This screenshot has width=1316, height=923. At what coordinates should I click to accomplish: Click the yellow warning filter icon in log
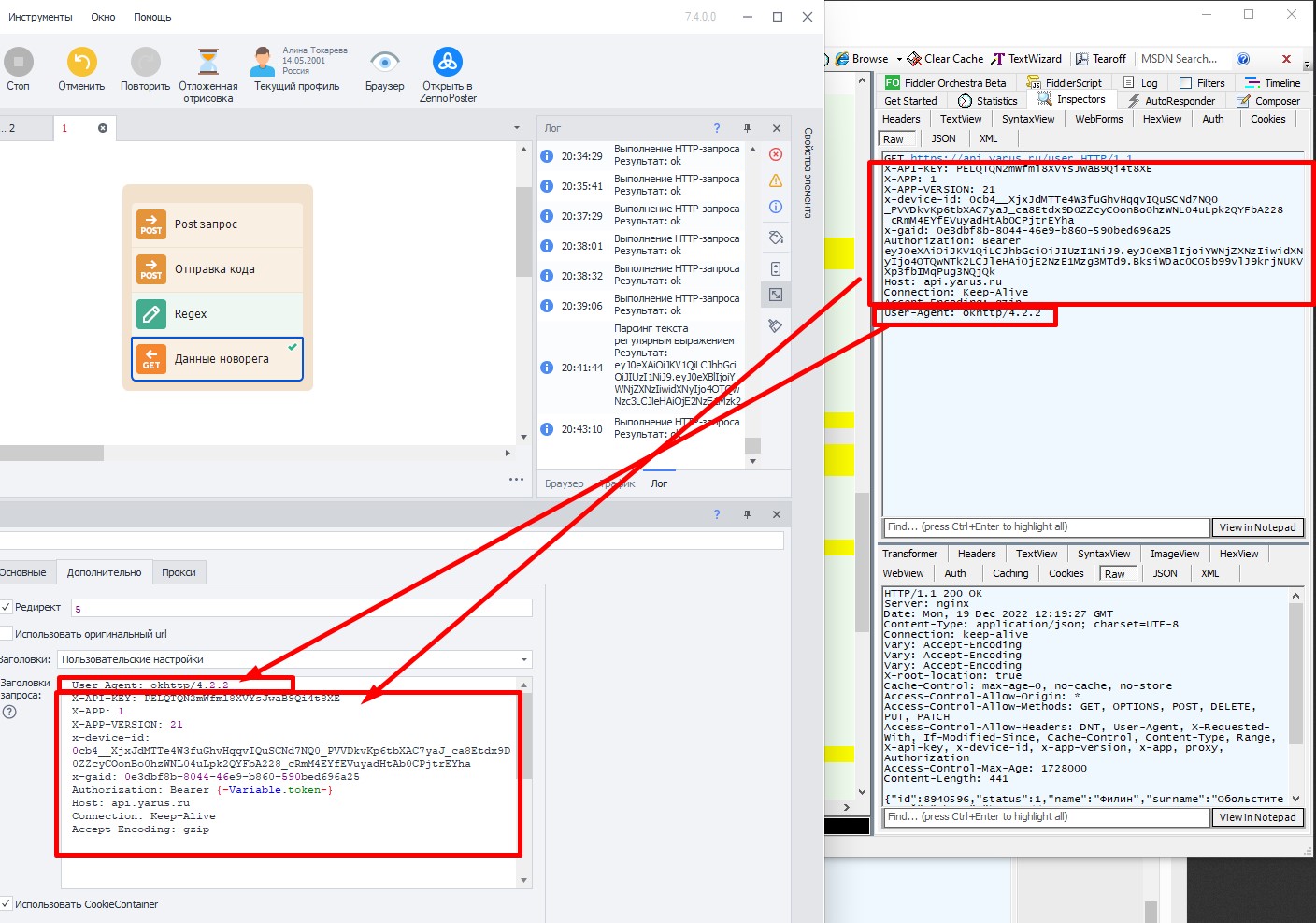click(776, 180)
